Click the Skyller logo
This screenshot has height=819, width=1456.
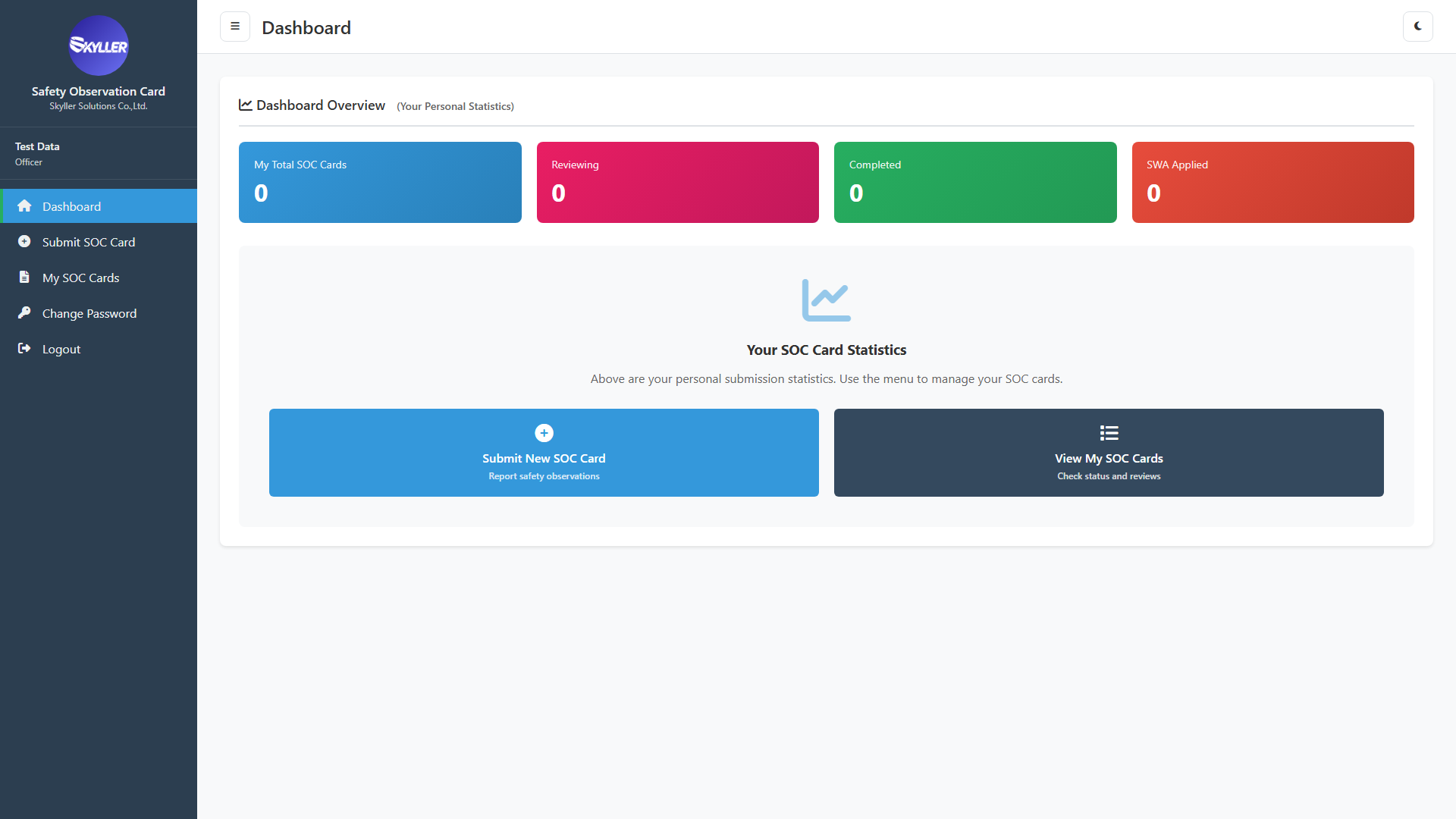tap(99, 45)
